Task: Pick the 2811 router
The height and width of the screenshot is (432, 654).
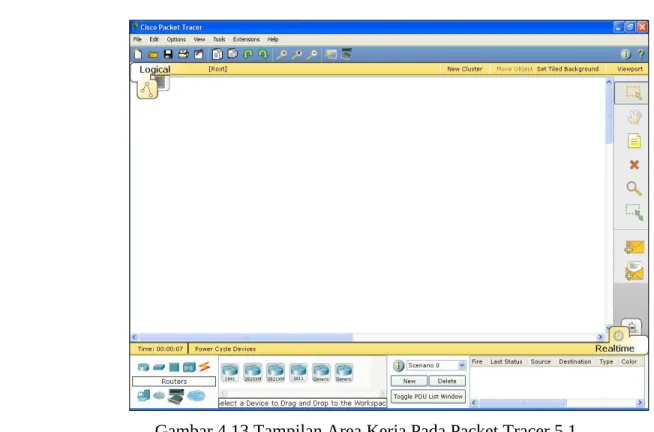Action: tap(298, 372)
